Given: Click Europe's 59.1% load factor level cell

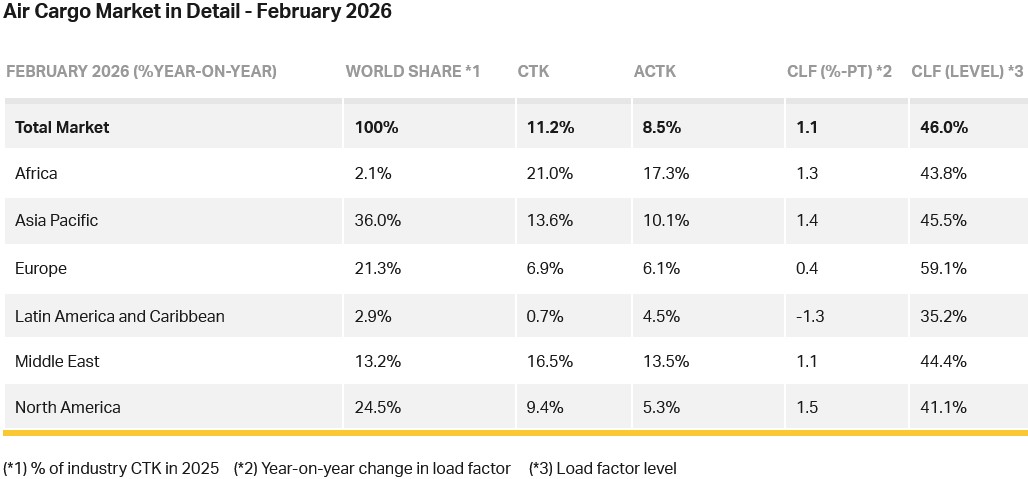Looking at the screenshot, I should [x=943, y=268].
